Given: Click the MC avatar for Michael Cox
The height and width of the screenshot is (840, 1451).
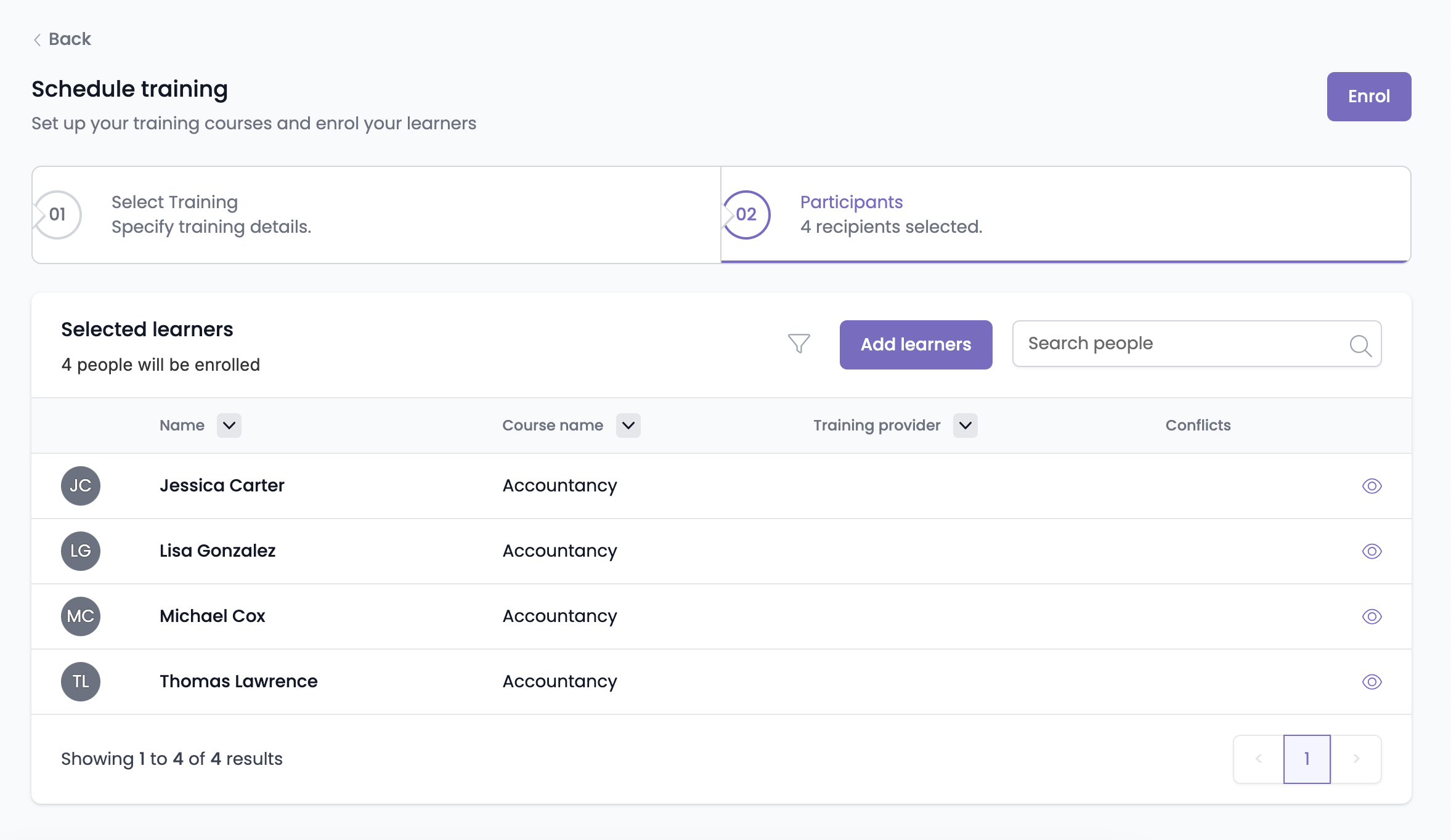Looking at the screenshot, I should [81, 616].
